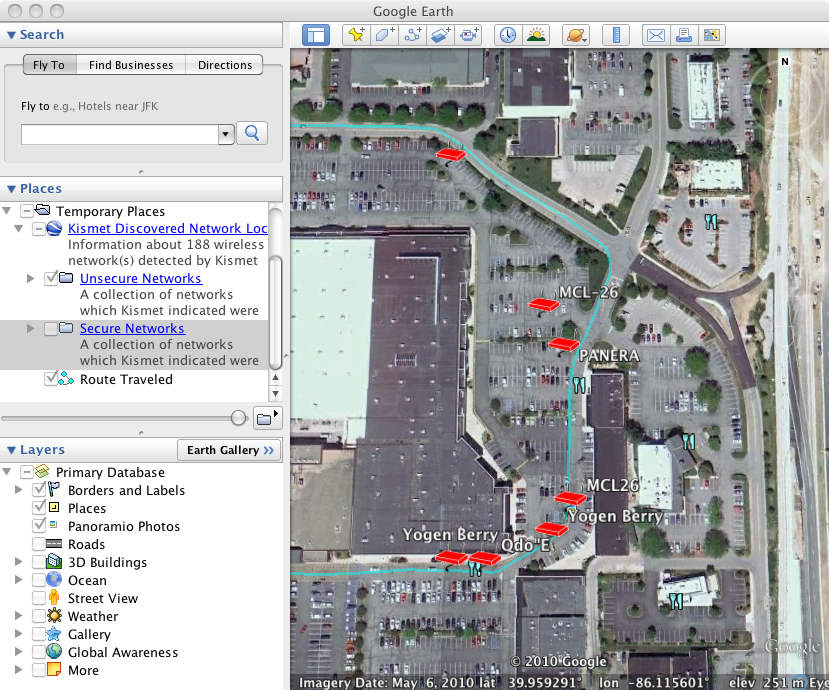
Task: Open the Fly To history dropdown arrow
Action: (x=226, y=134)
